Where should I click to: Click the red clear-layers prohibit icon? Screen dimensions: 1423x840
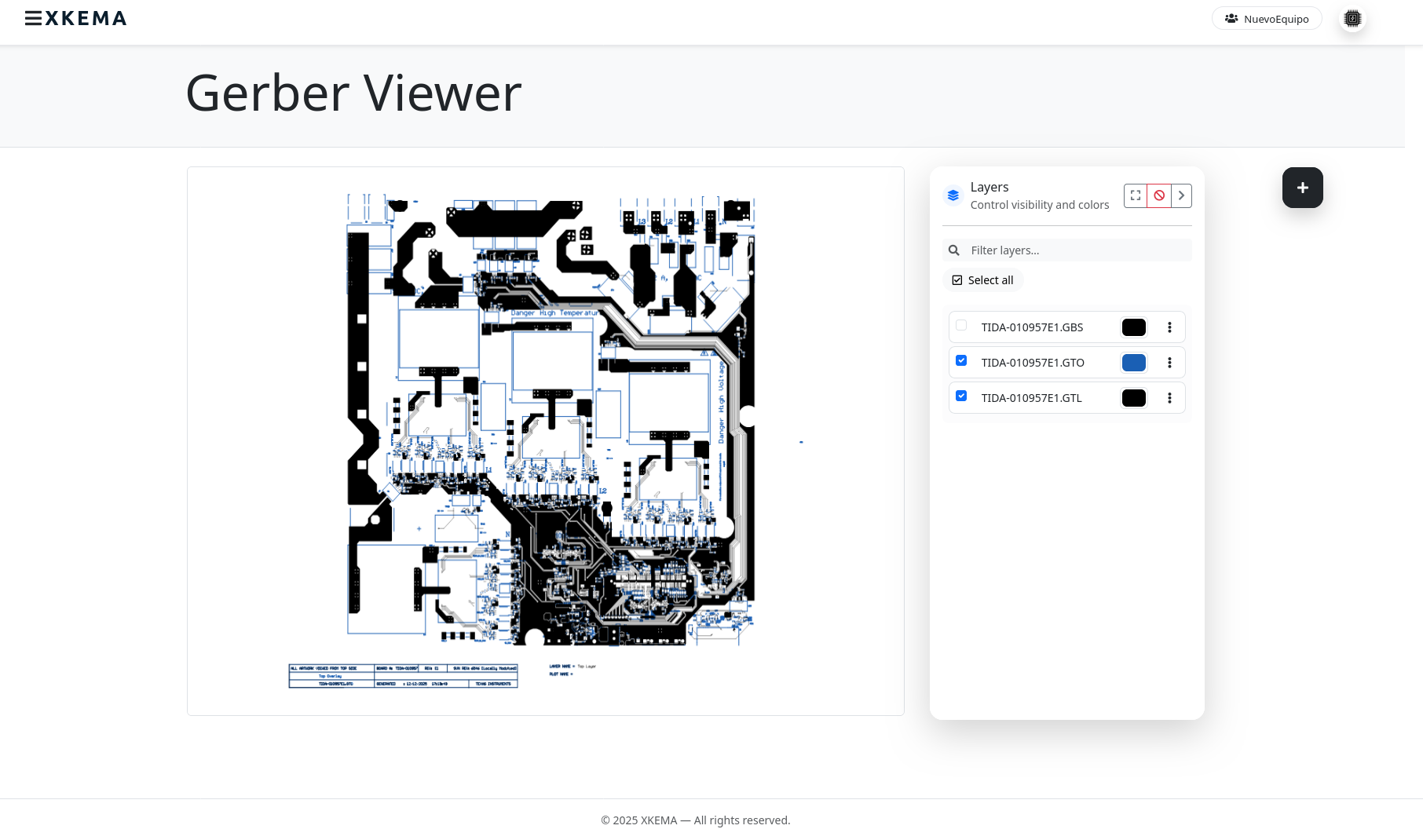[1159, 195]
